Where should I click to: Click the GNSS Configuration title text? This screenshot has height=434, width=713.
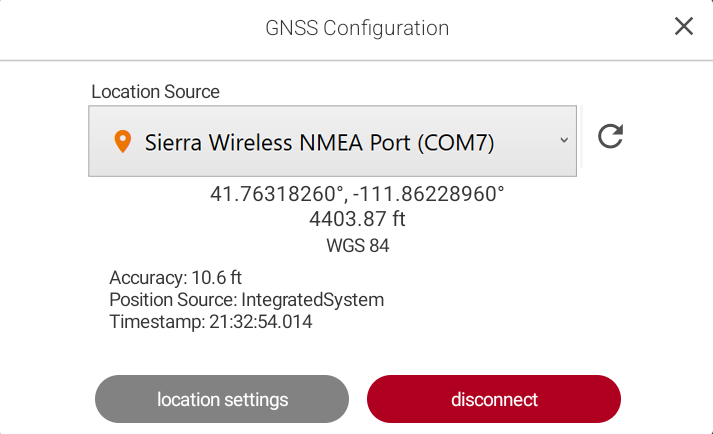(x=357, y=27)
